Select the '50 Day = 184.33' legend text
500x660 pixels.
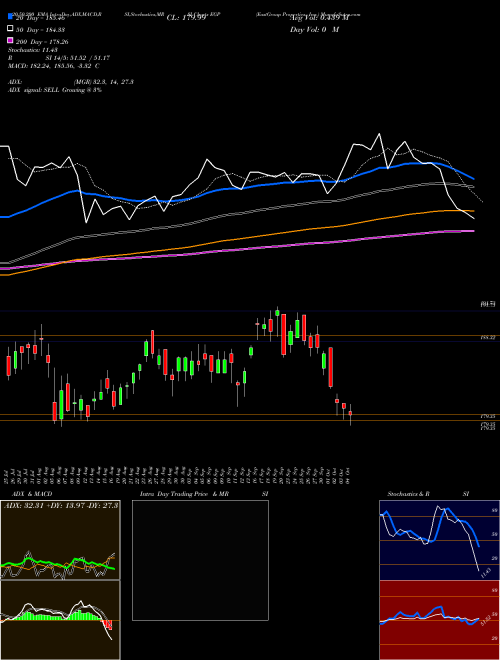tap(41, 29)
